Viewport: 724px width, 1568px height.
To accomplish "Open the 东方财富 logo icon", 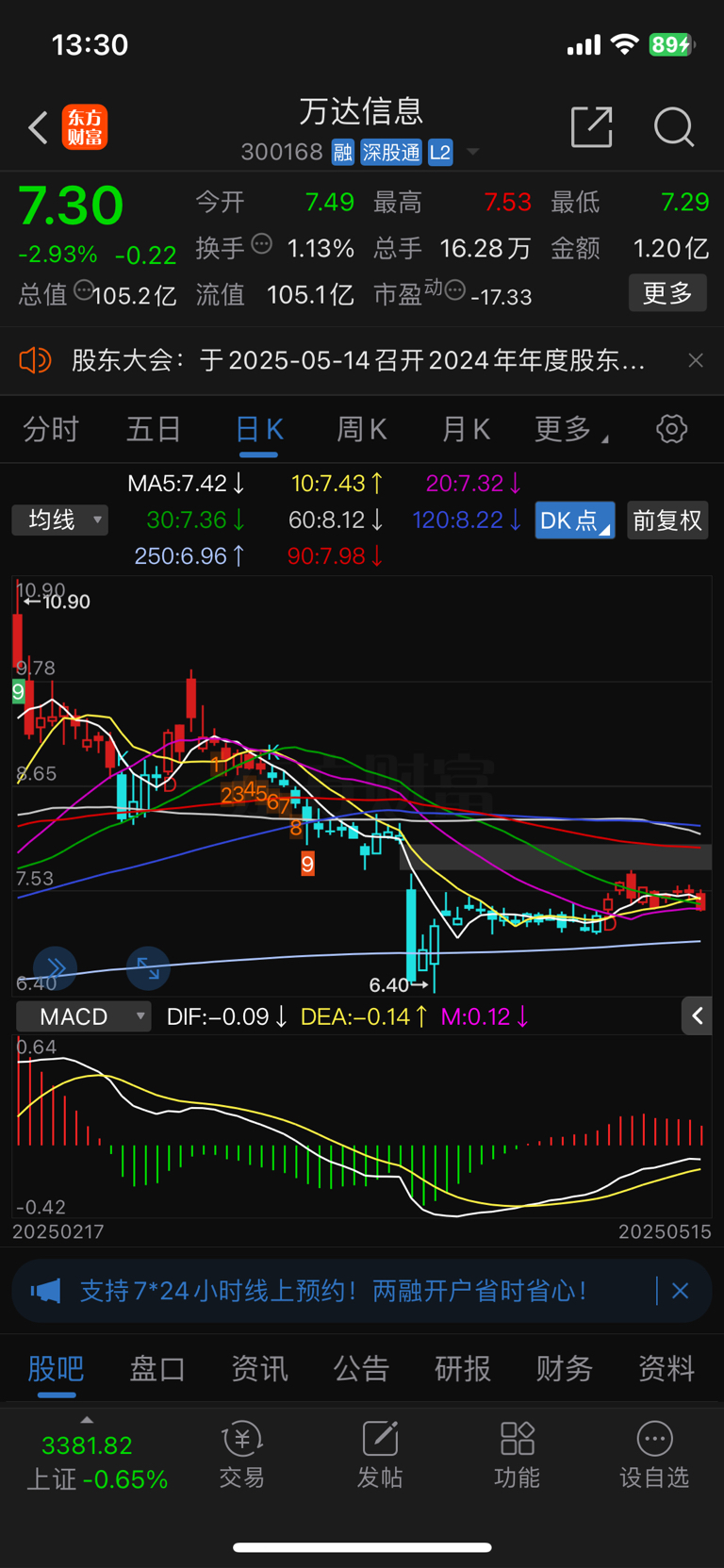I will pos(85,127).
